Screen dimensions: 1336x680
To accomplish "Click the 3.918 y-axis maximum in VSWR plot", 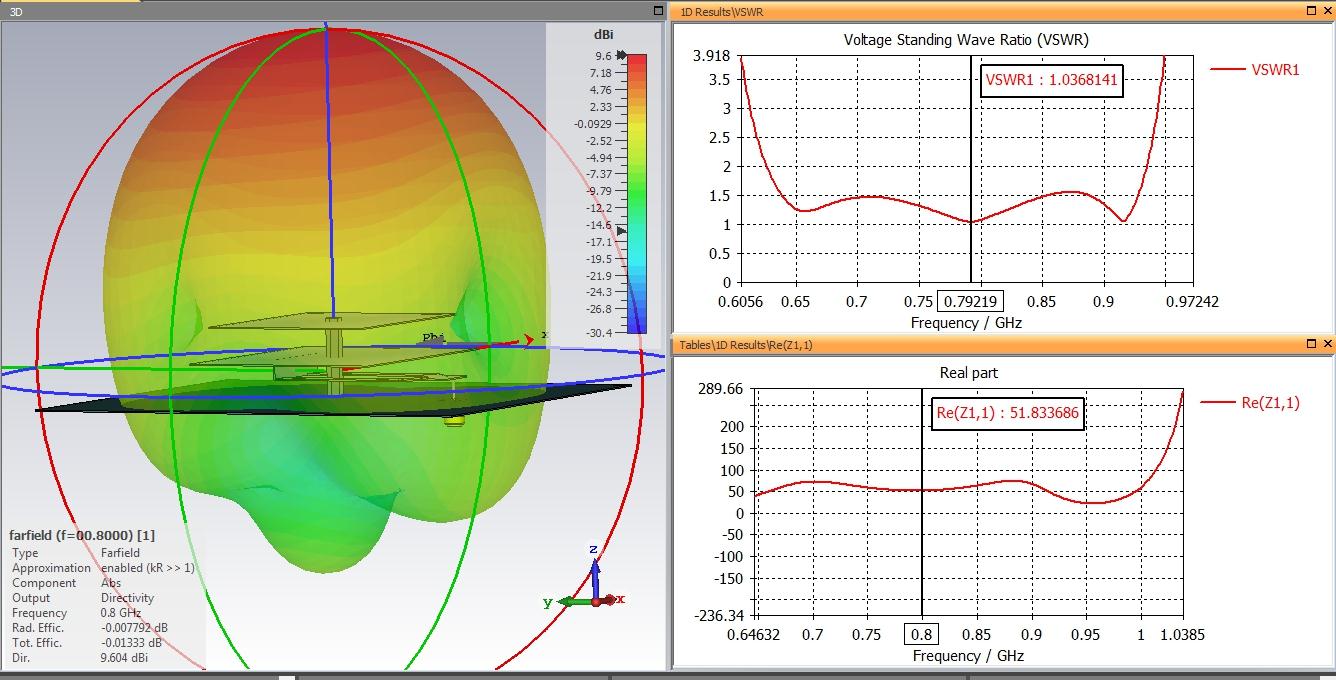I will [x=712, y=55].
